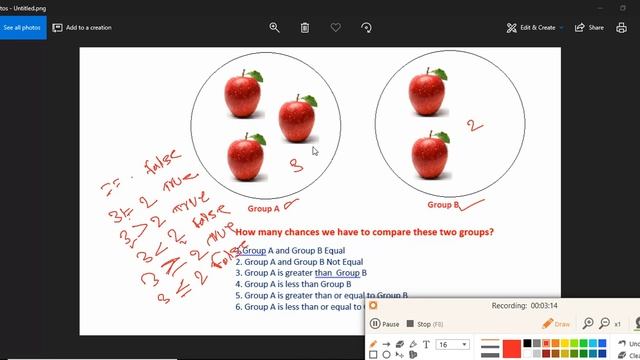Select the stamp clipart tool
This screenshot has width=640, height=360.
coord(413,355)
